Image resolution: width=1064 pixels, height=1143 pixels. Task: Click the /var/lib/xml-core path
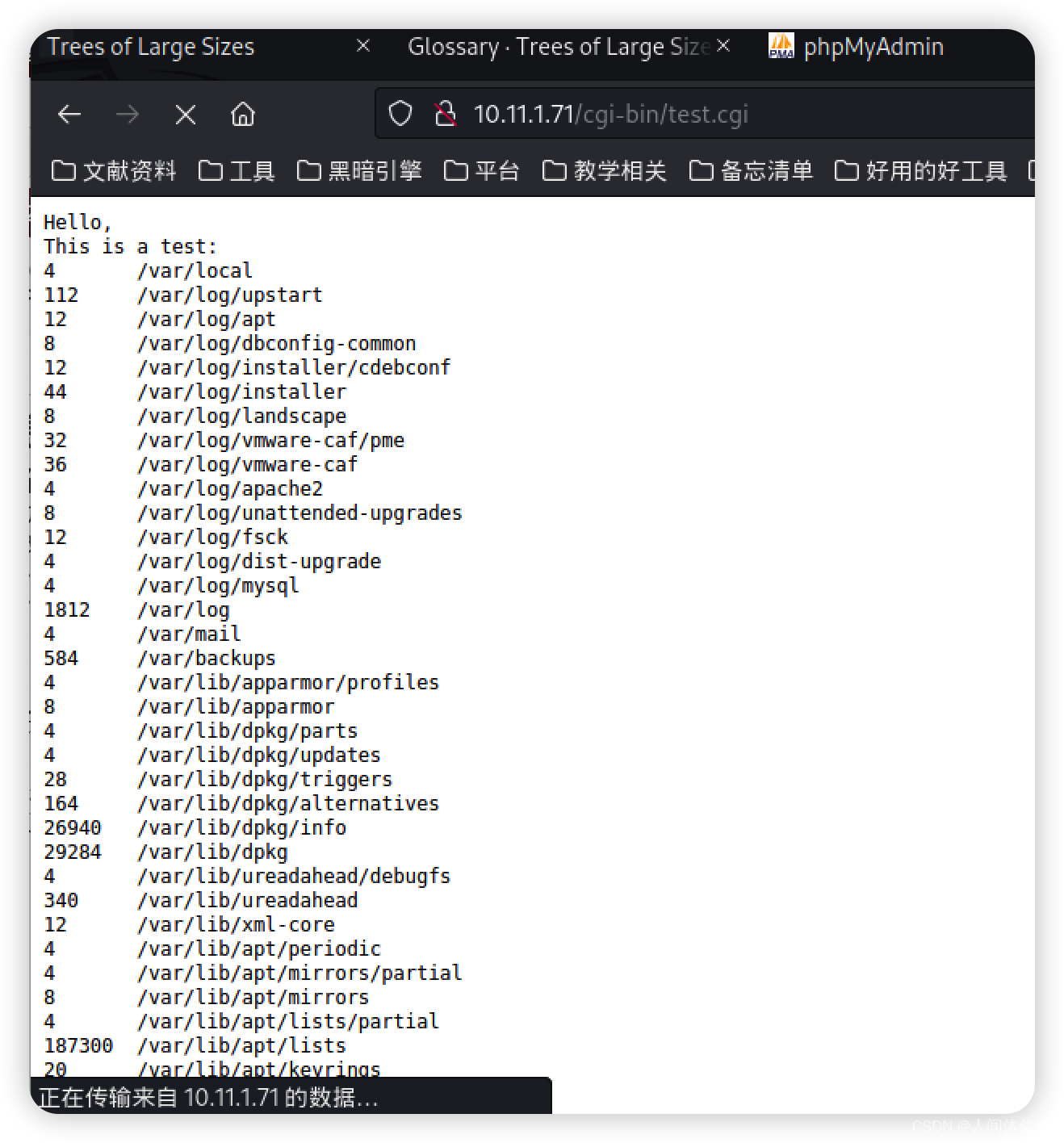click(x=236, y=924)
